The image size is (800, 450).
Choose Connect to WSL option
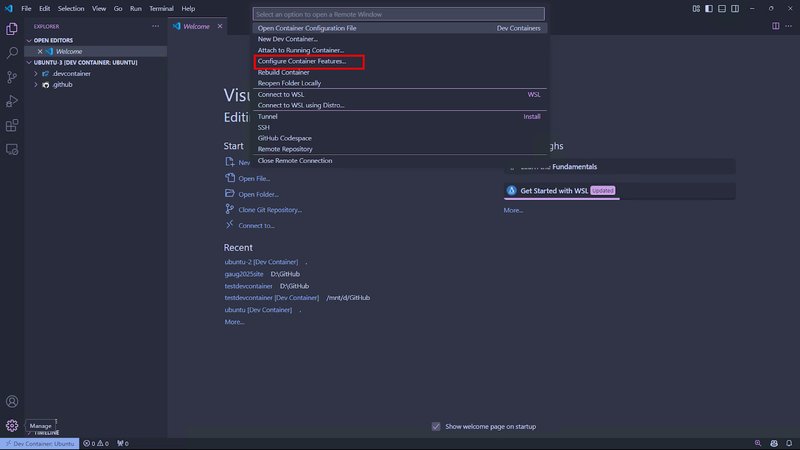[x=399, y=94]
